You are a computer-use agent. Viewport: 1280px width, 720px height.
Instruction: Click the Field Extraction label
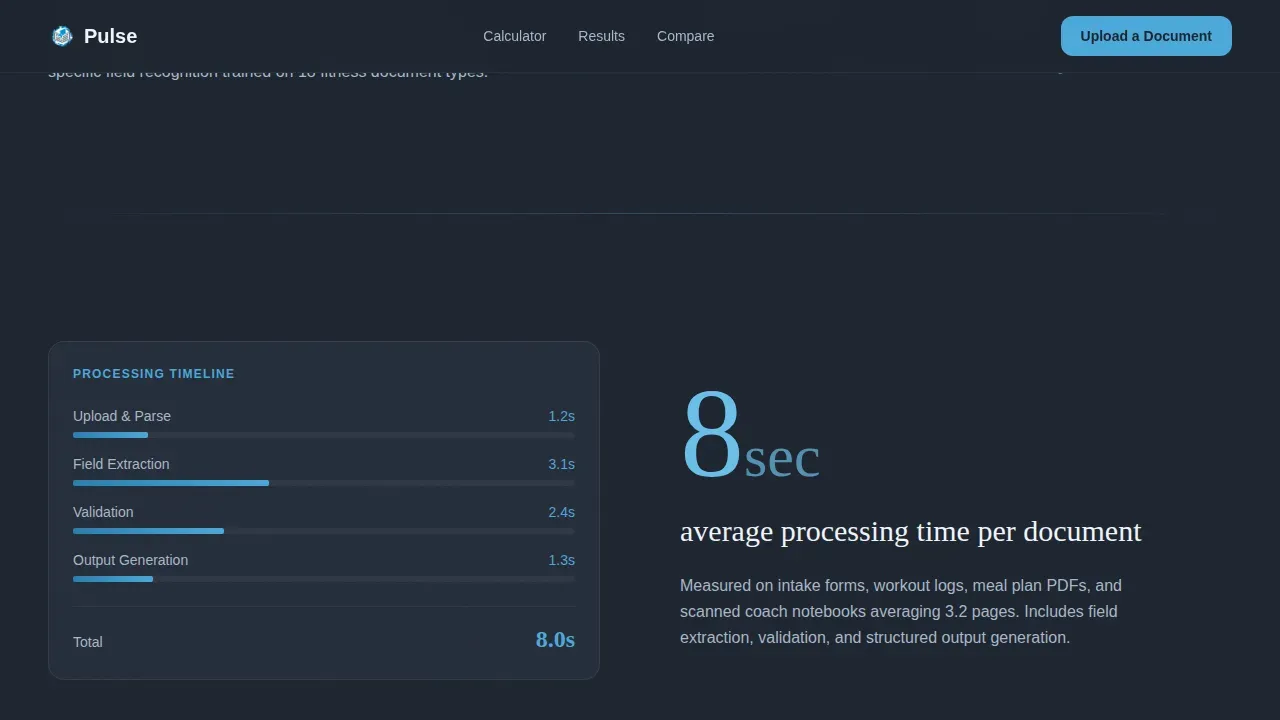pyautogui.click(x=121, y=464)
